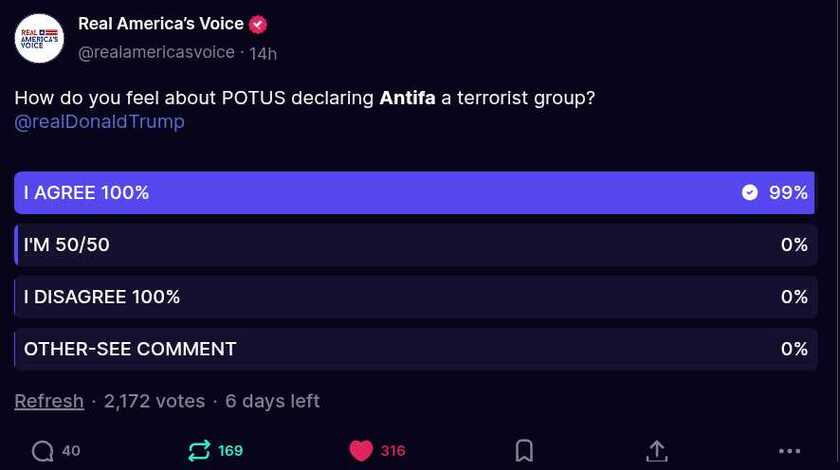The height and width of the screenshot is (470, 840).
Task: Bookmark this poll post
Action: (x=524, y=451)
